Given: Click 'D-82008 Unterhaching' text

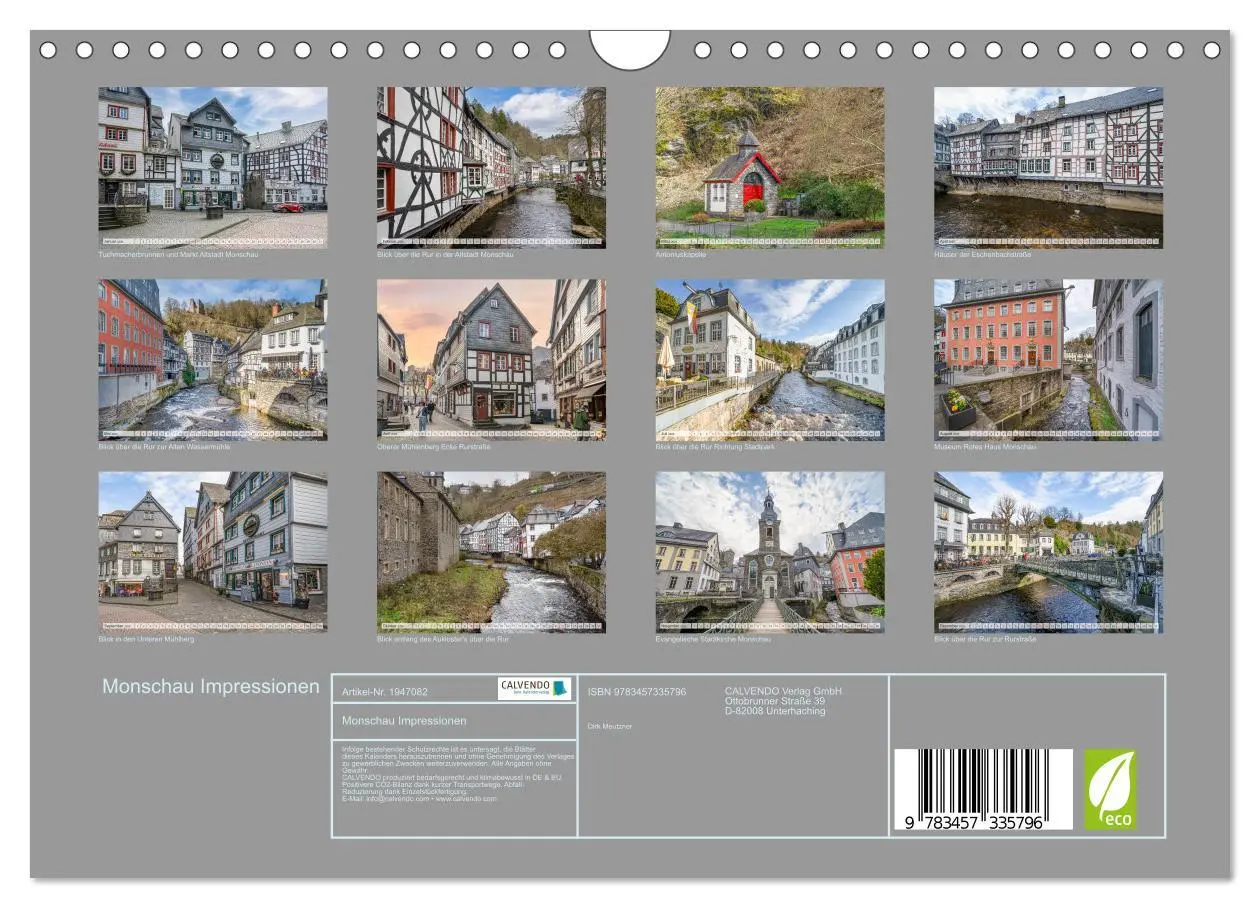Looking at the screenshot, I should 775,711.
